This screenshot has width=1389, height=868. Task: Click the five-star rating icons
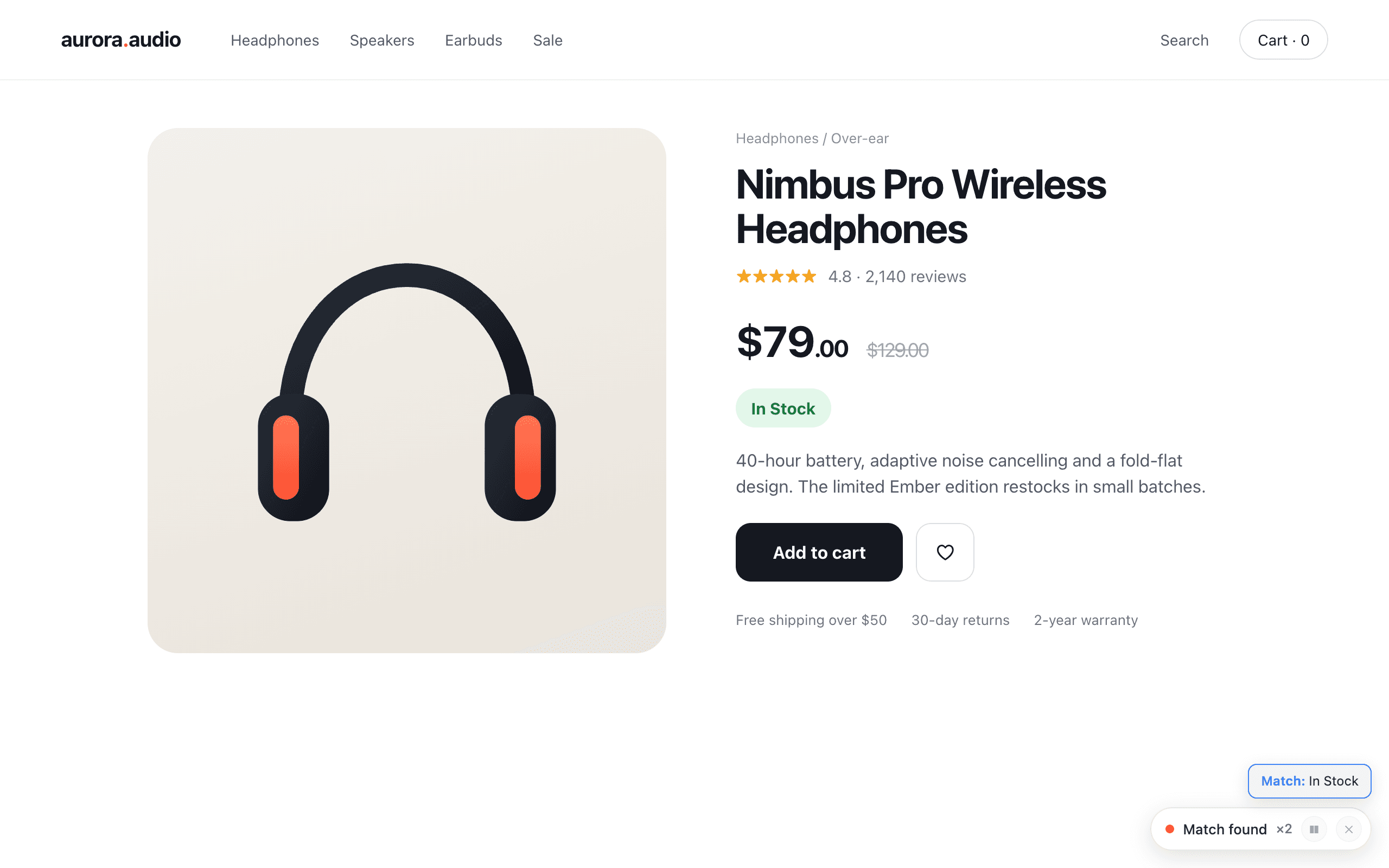tap(776, 277)
